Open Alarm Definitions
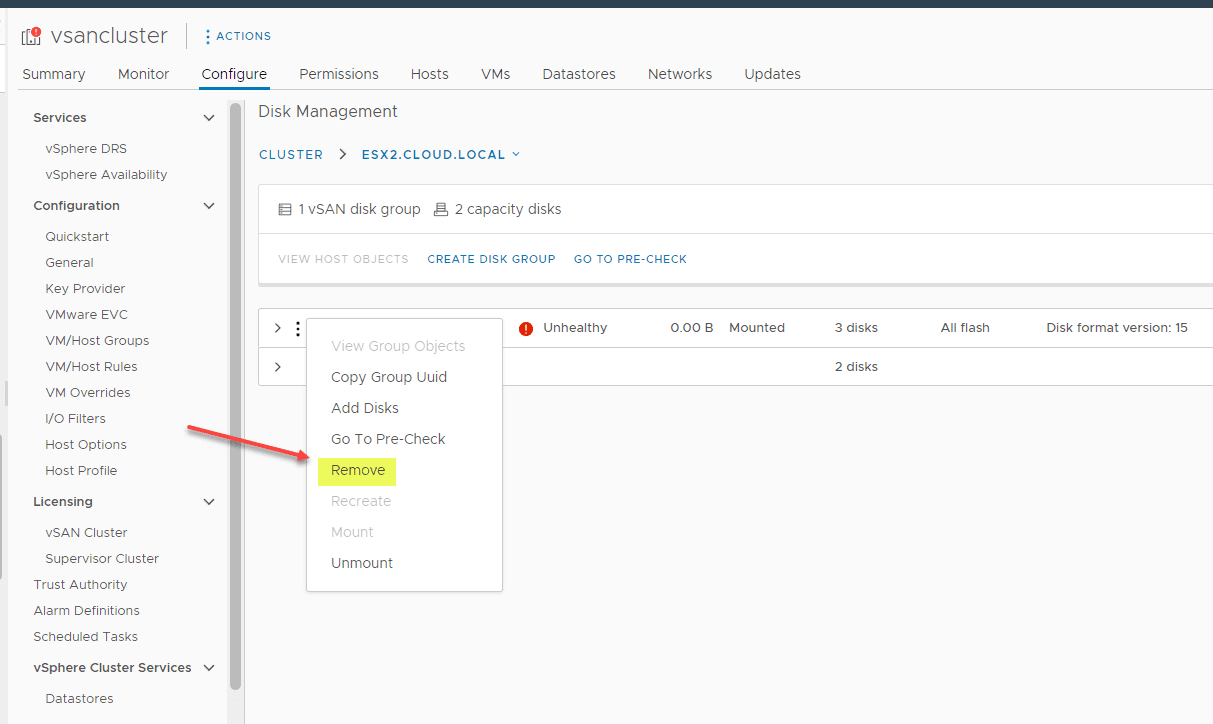 [x=86, y=611]
